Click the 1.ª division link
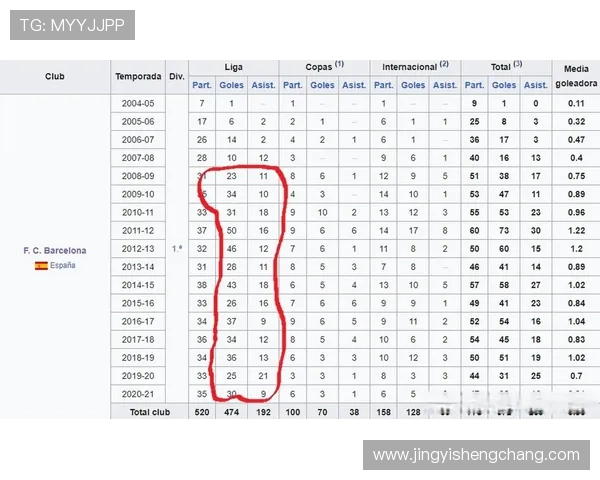Viewport: 600px width, 480px height. [x=177, y=248]
